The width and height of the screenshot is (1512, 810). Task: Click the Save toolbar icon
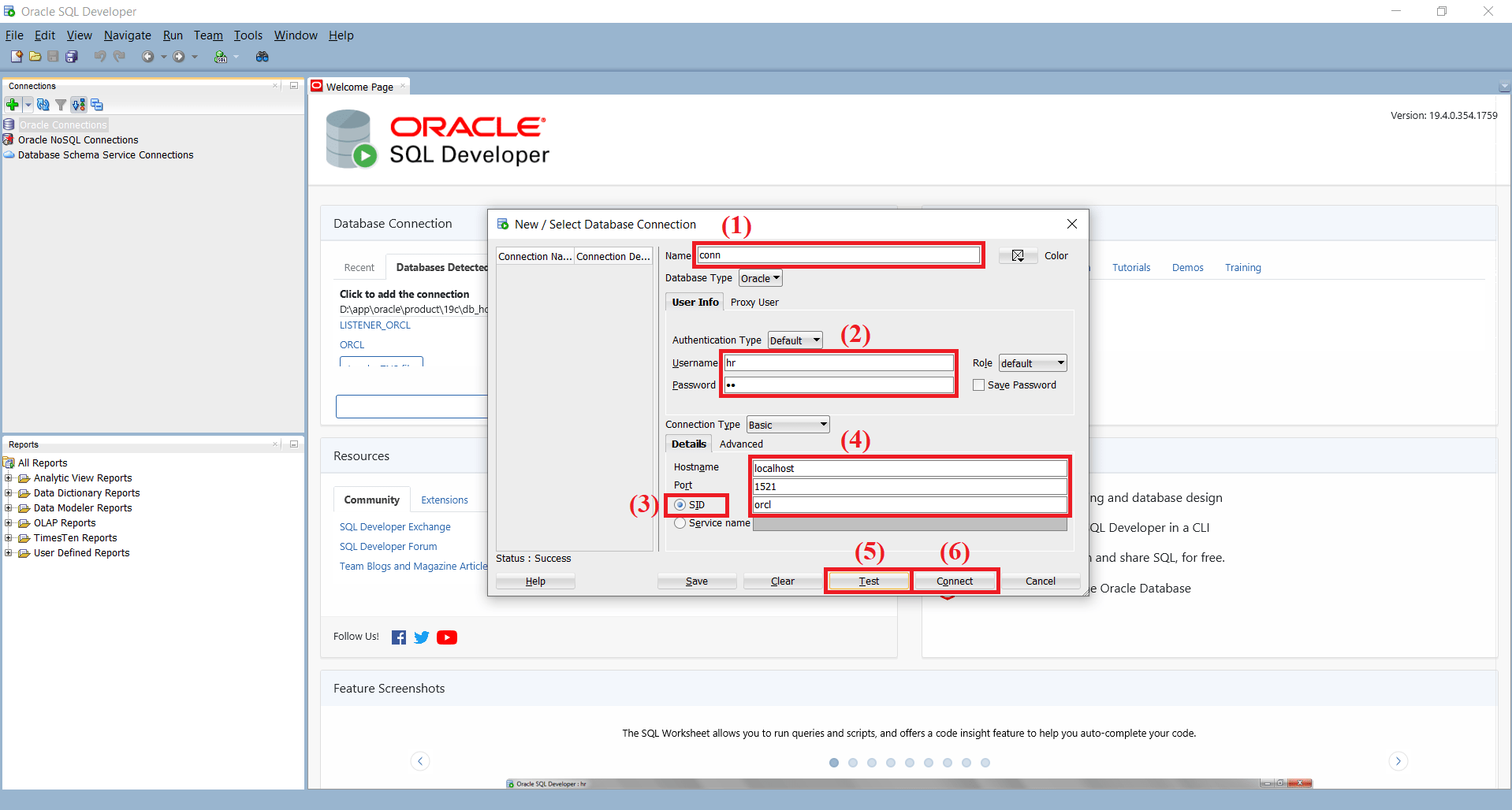[53, 57]
